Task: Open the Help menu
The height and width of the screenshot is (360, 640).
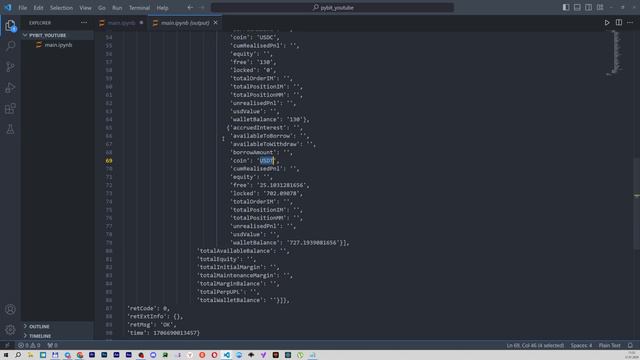Action: click(x=162, y=8)
